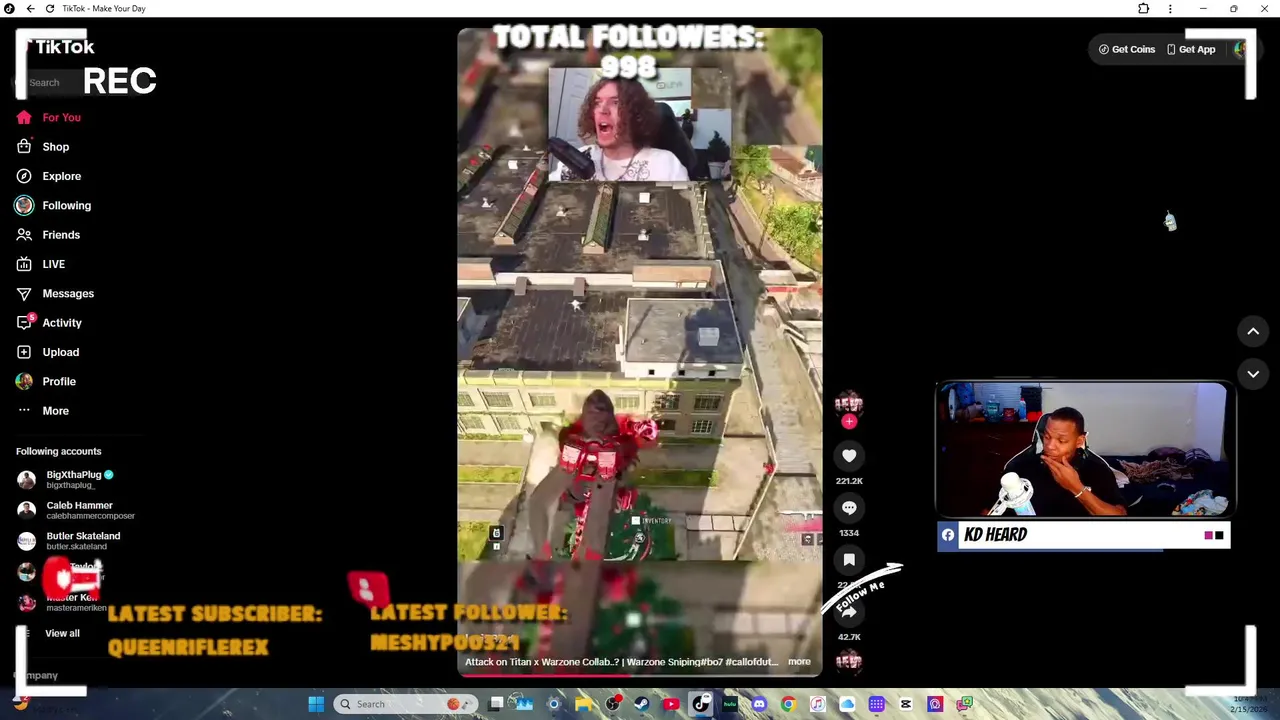This screenshot has width=1280, height=720.
Task: Open Hulu from the taskbar
Action: [x=730, y=704]
